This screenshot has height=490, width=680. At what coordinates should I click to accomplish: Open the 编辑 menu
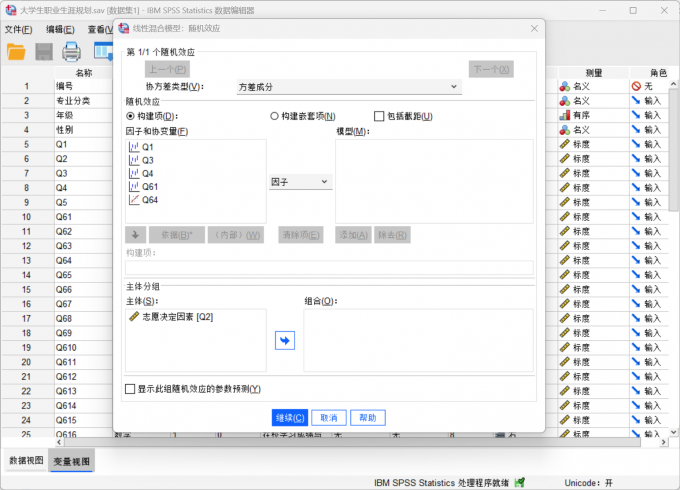coord(60,29)
